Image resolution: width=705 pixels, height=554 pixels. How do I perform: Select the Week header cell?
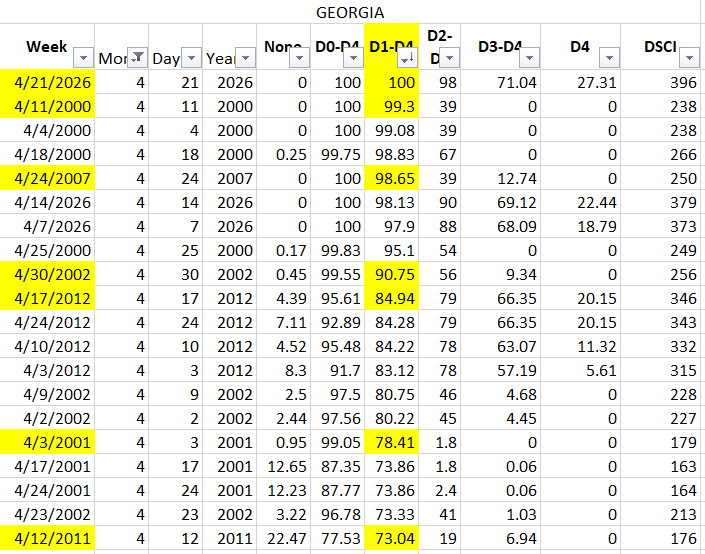(47, 46)
